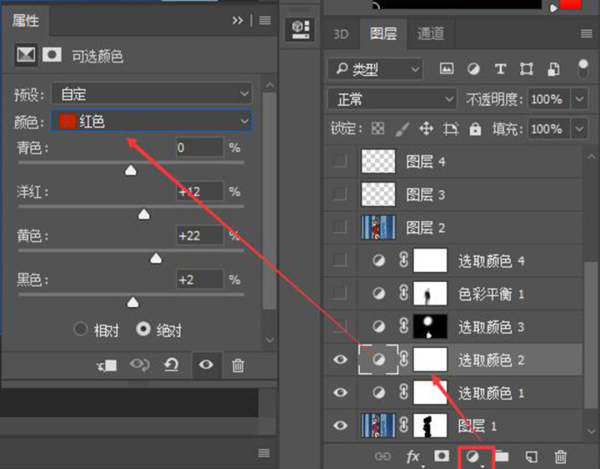Delete layer trash icon in Layers panel
This screenshot has width=600, height=469.
561,456
